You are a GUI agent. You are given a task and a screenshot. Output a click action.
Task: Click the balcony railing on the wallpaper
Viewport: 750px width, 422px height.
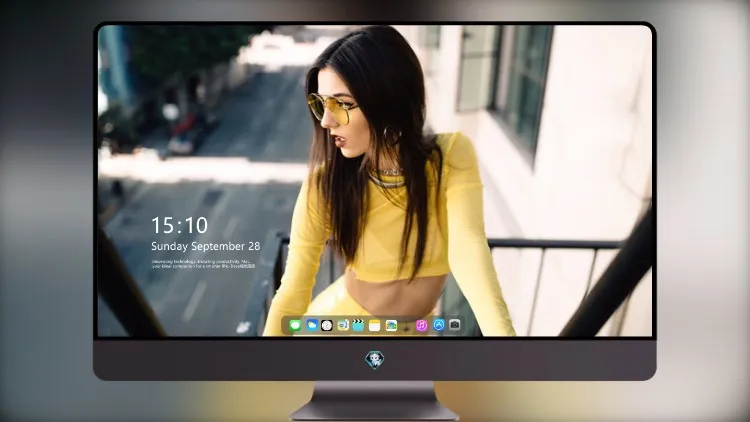[x=555, y=245]
